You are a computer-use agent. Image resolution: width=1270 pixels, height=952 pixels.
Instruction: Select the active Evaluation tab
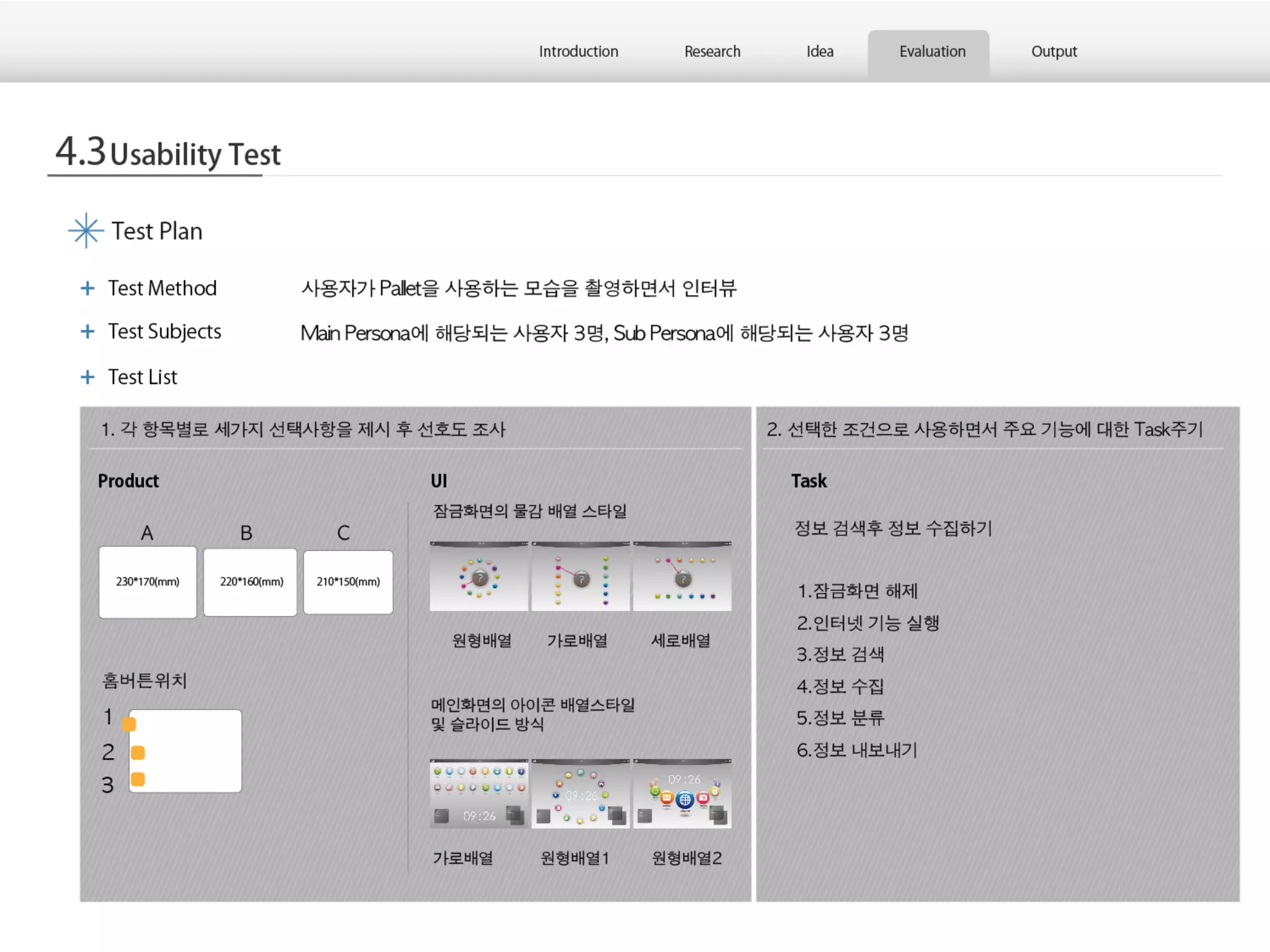click(931, 51)
